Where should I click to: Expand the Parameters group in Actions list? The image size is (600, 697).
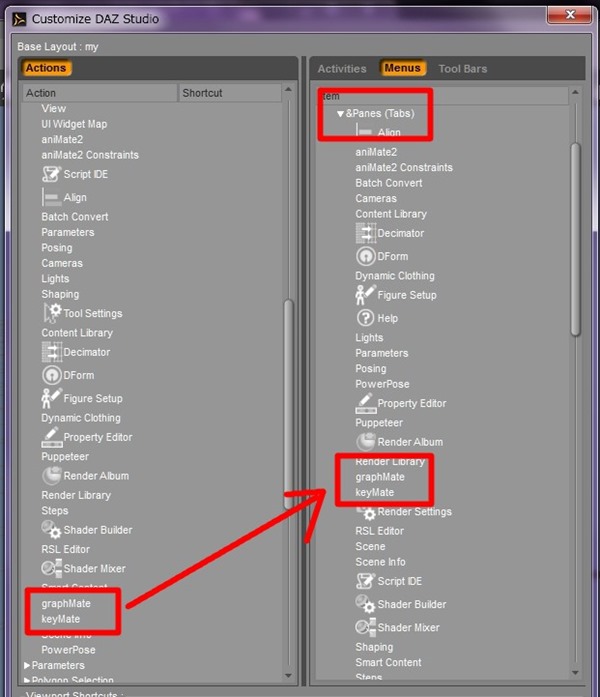click(27, 665)
